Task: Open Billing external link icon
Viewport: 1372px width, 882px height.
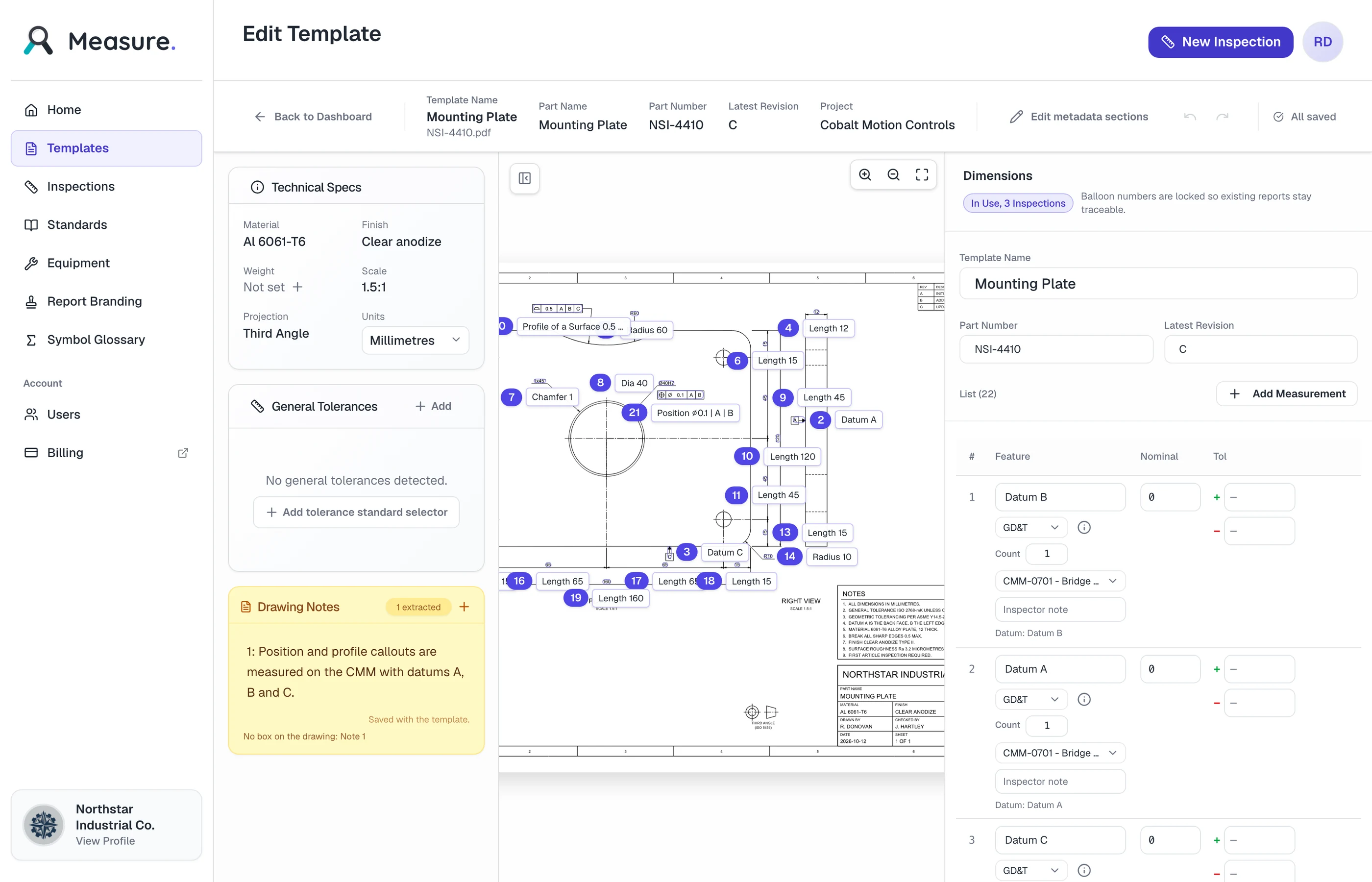Action: pyautogui.click(x=183, y=453)
